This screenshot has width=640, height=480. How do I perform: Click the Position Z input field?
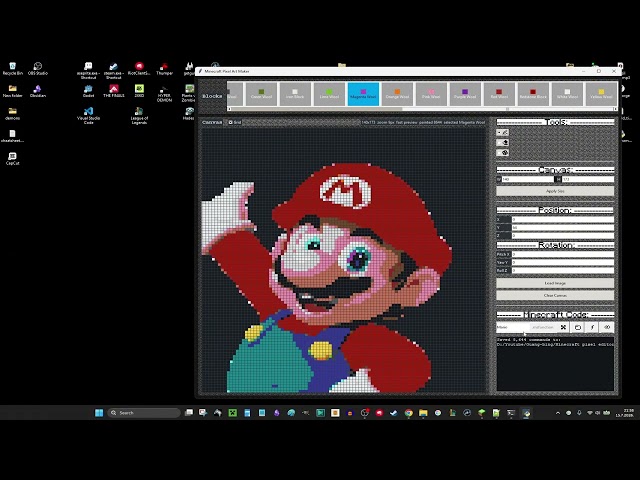click(563, 236)
